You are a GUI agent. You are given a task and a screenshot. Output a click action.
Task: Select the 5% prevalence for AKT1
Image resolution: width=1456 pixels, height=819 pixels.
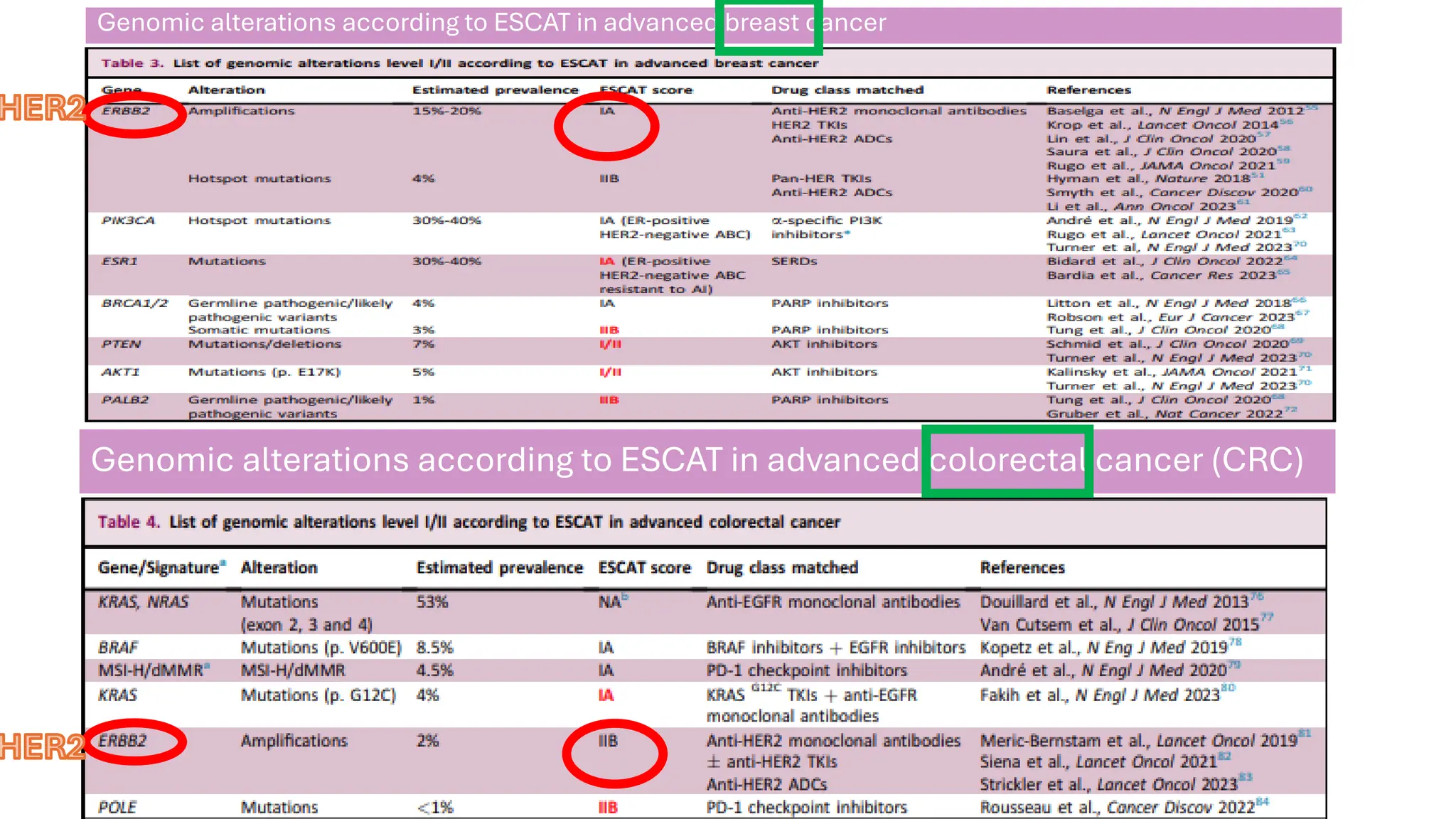coord(423,372)
